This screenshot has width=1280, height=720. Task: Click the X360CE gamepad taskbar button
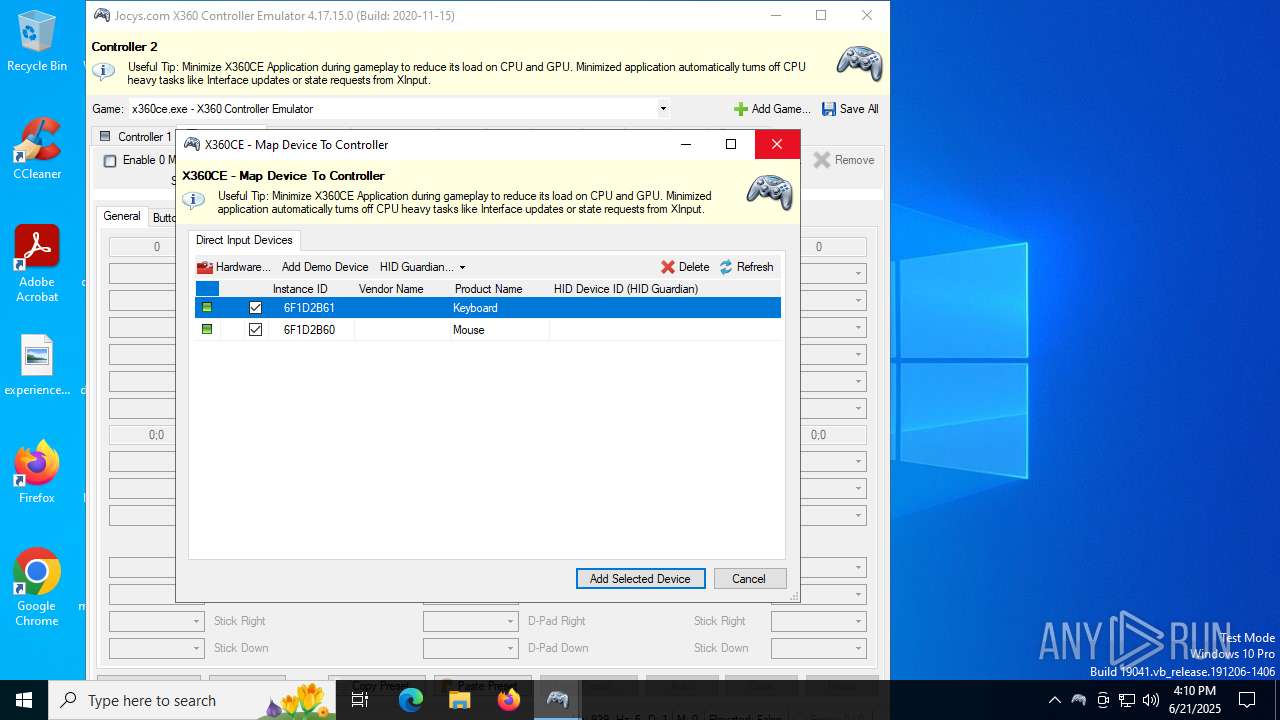(558, 700)
